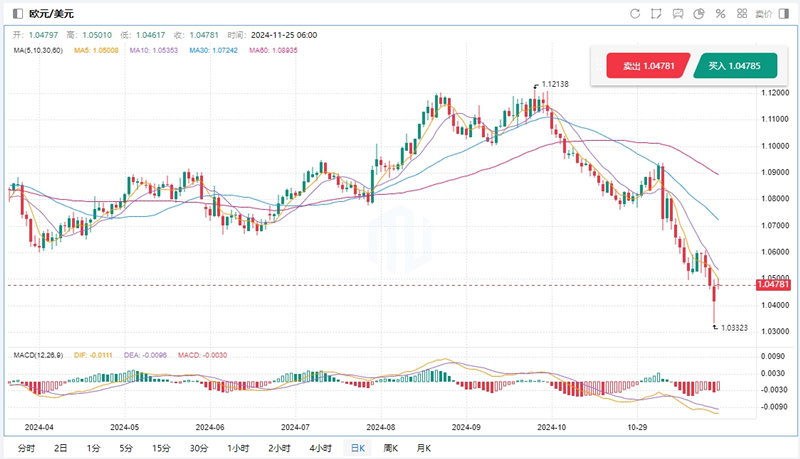Toggle the right sidebar panel icon
Image resolution: width=800 pixels, height=459 pixels.
[x=784, y=14]
